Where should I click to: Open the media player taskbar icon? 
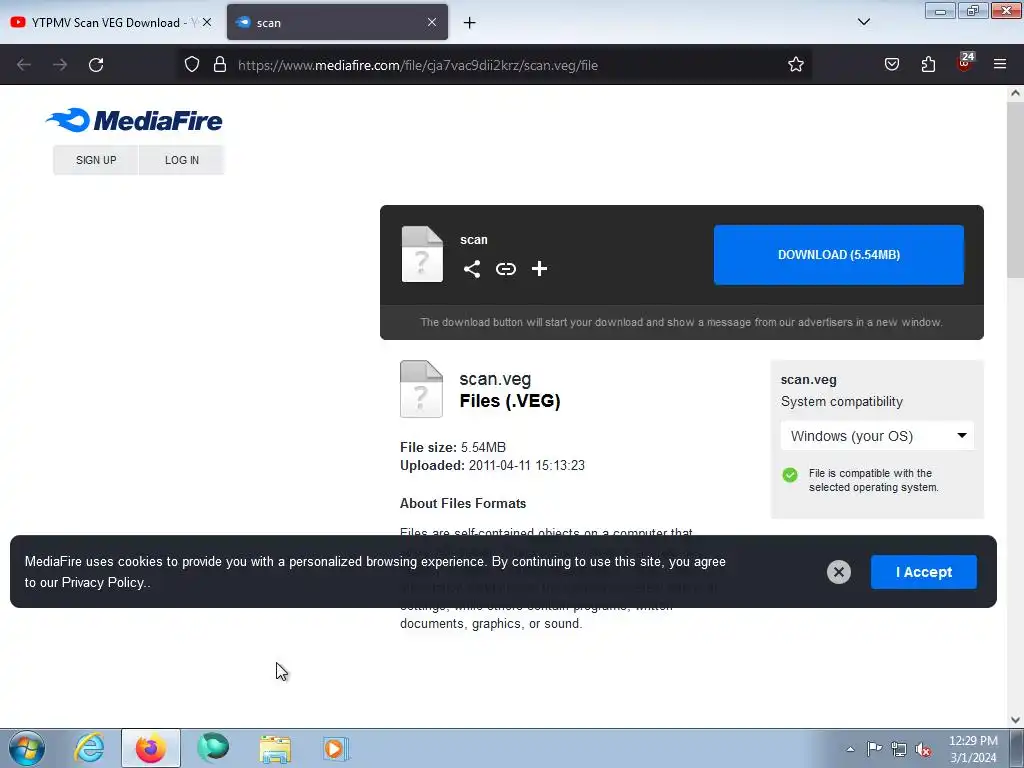336,748
